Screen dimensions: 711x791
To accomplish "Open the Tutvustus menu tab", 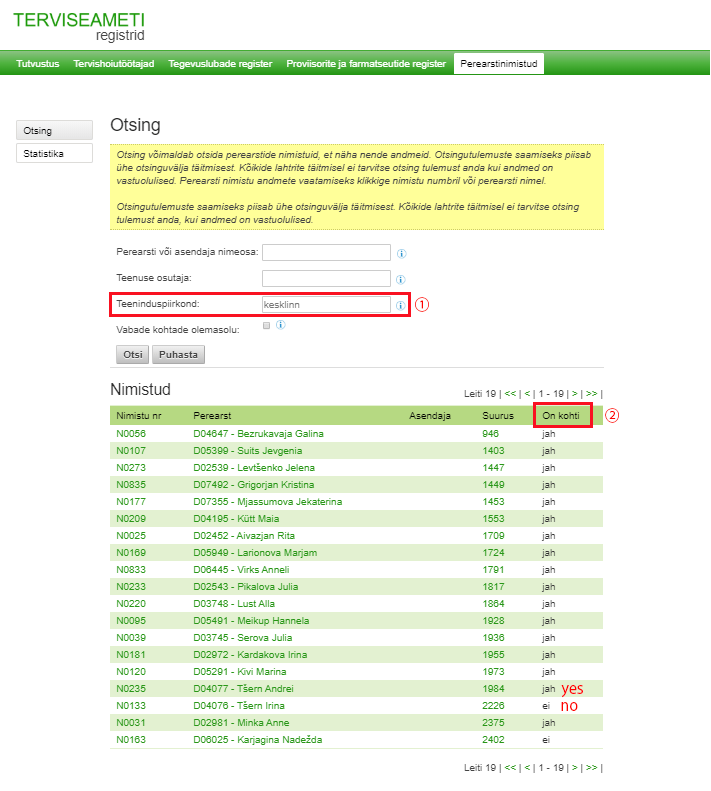I will [x=38, y=64].
